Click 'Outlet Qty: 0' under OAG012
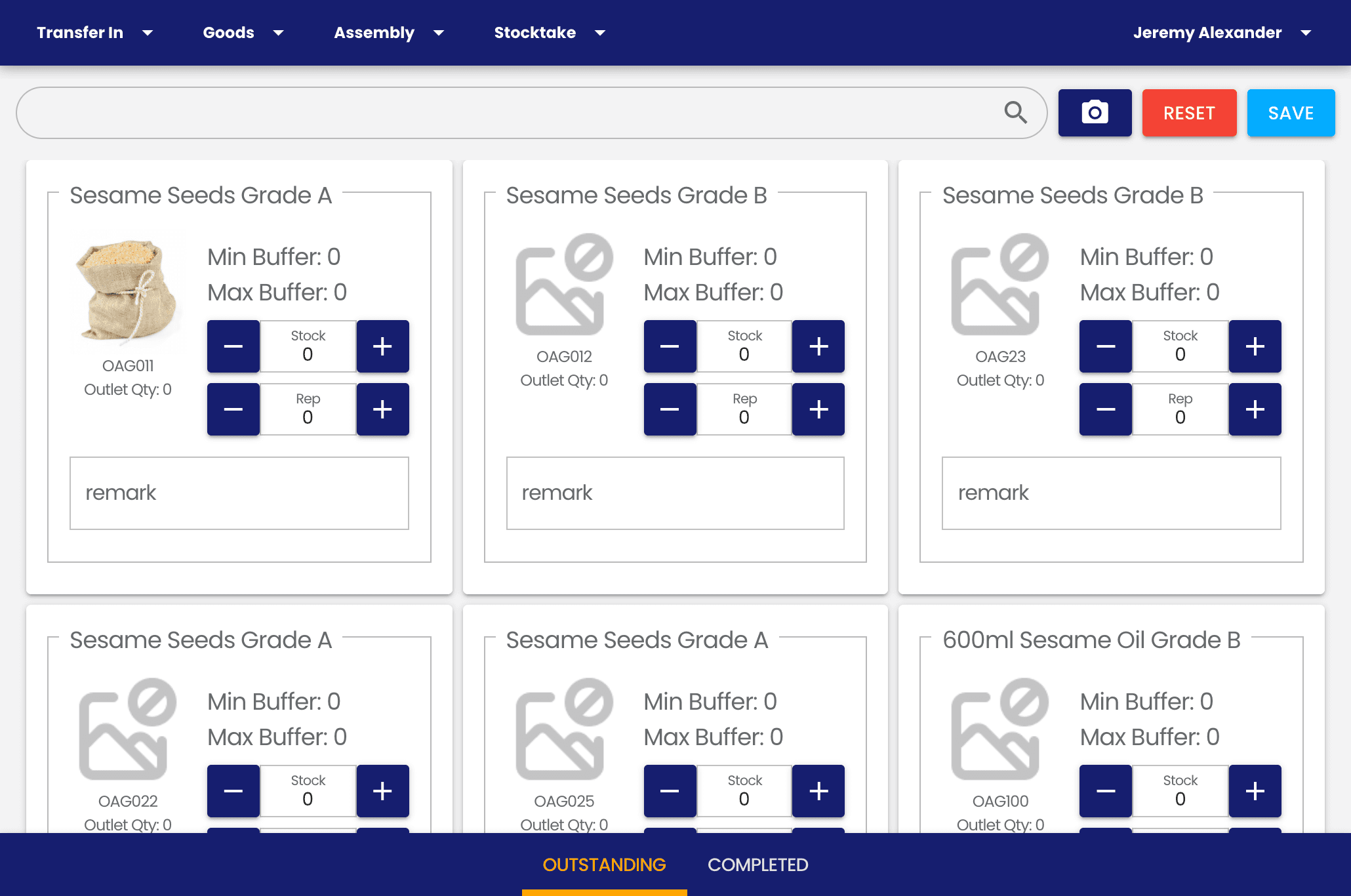This screenshot has height=896, width=1351. [x=564, y=380]
